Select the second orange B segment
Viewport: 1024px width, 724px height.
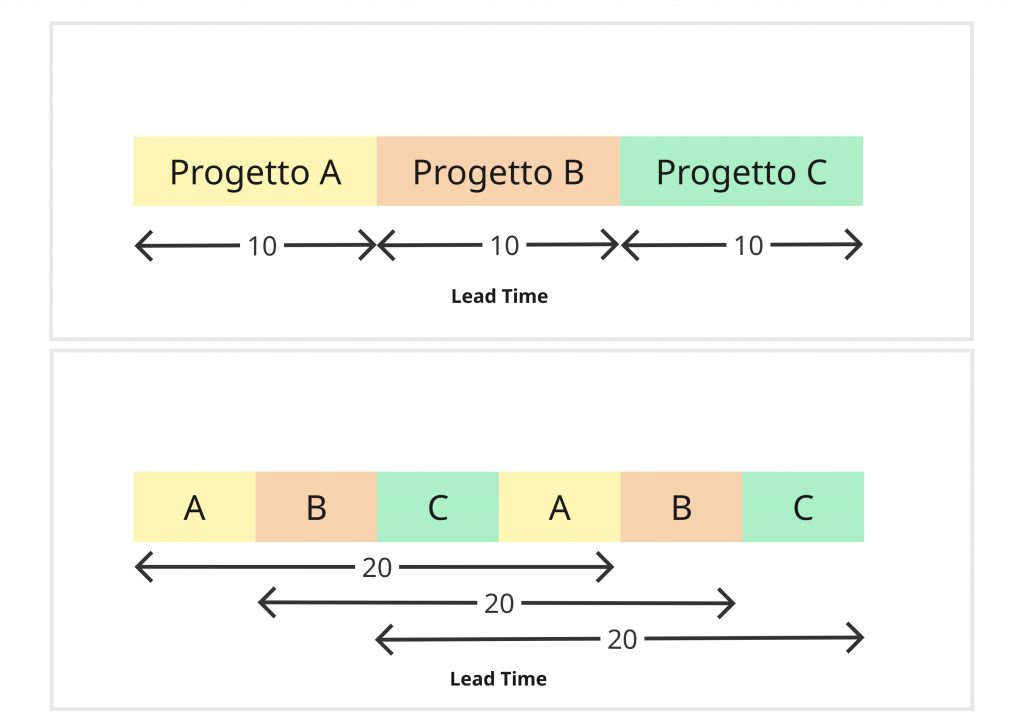click(x=682, y=507)
